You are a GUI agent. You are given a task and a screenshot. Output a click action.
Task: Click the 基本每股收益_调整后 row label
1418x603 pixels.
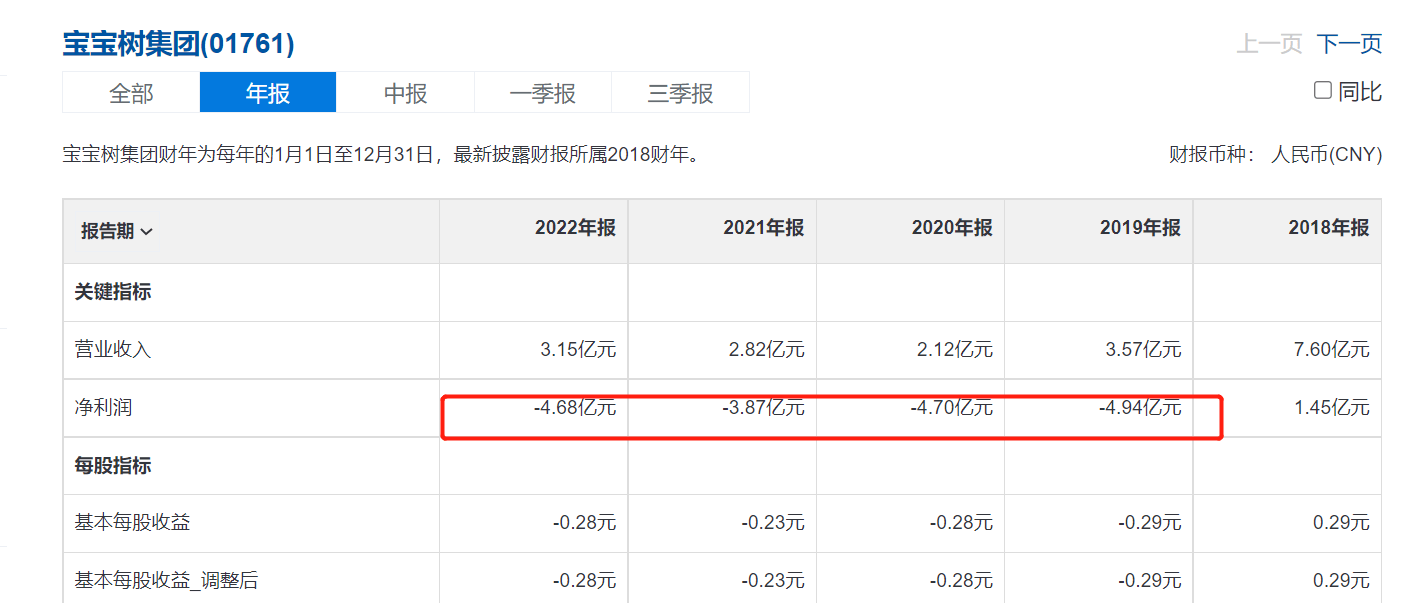[166, 580]
